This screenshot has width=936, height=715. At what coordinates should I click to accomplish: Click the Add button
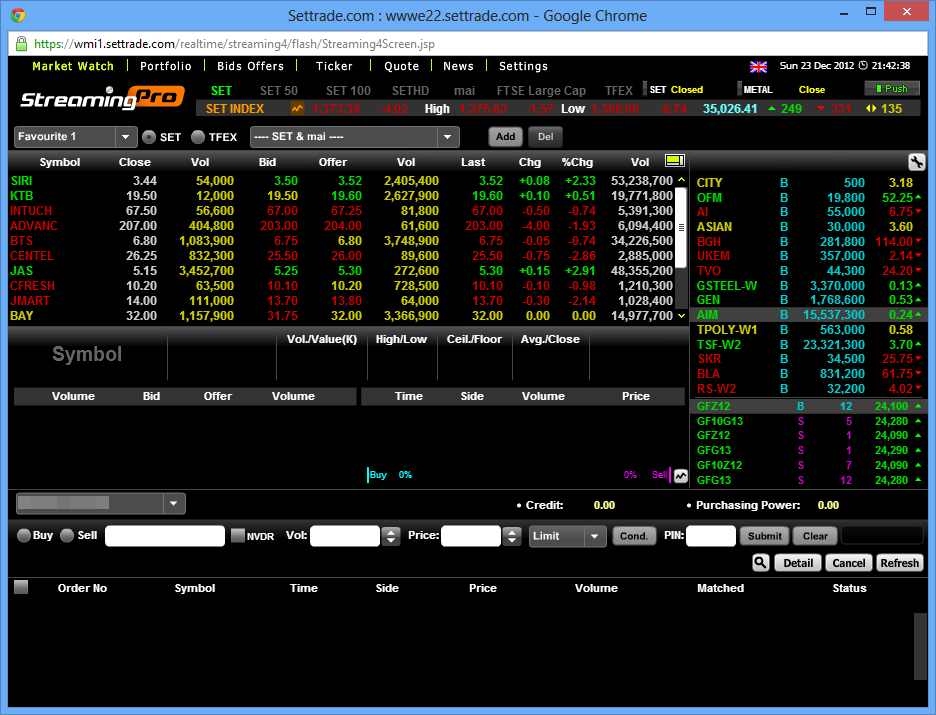pos(505,137)
